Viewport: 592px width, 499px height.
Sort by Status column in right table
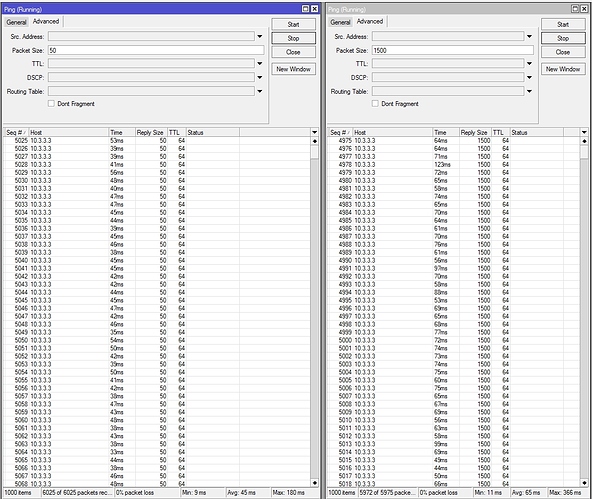pyautogui.click(x=536, y=132)
